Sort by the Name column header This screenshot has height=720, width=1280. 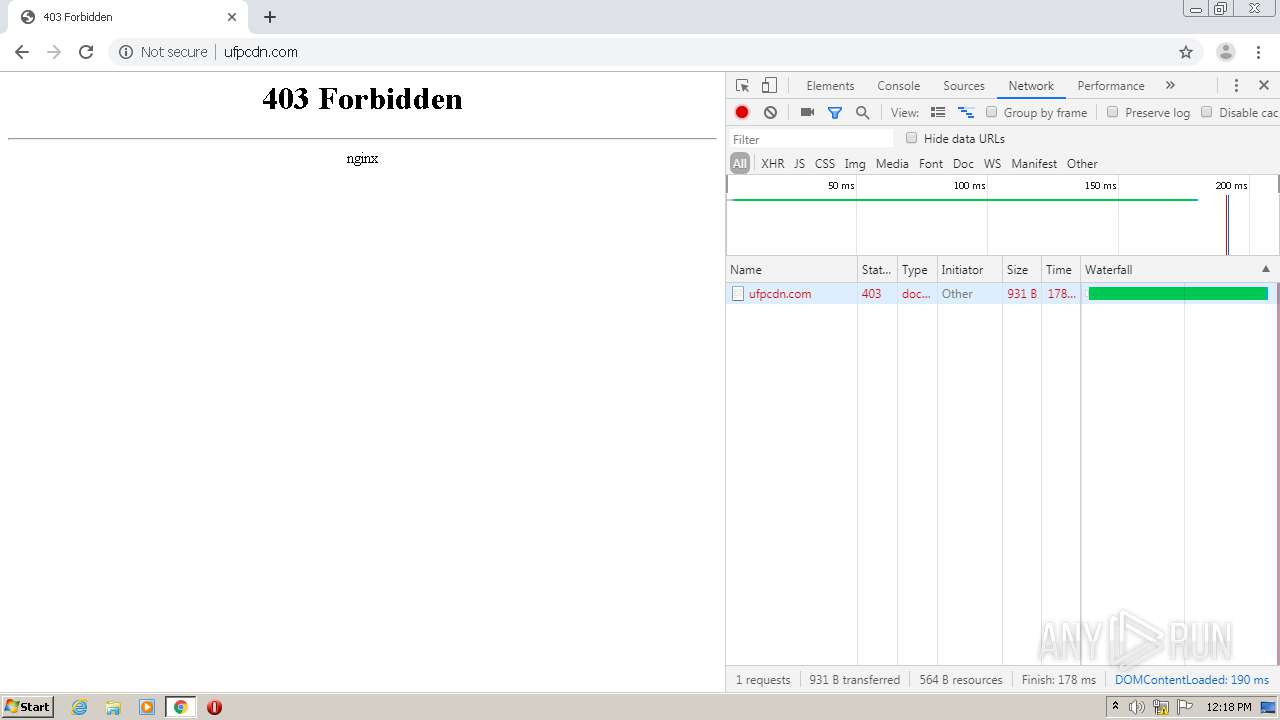click(x=791, y=270)
